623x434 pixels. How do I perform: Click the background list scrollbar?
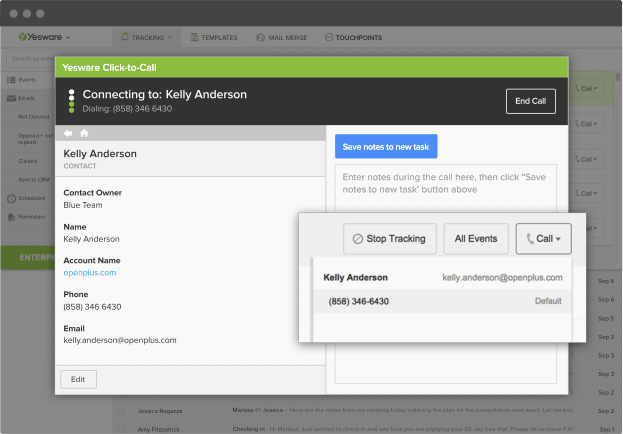coord(618,77)
